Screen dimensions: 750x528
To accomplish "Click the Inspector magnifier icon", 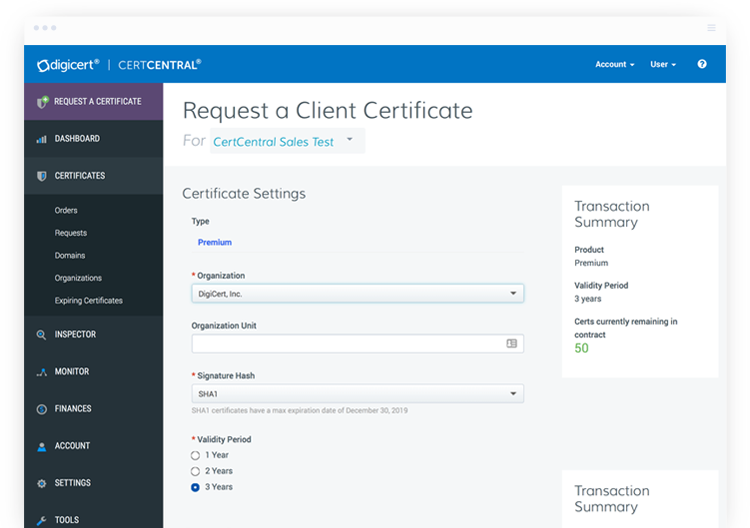I will (42, 335).
